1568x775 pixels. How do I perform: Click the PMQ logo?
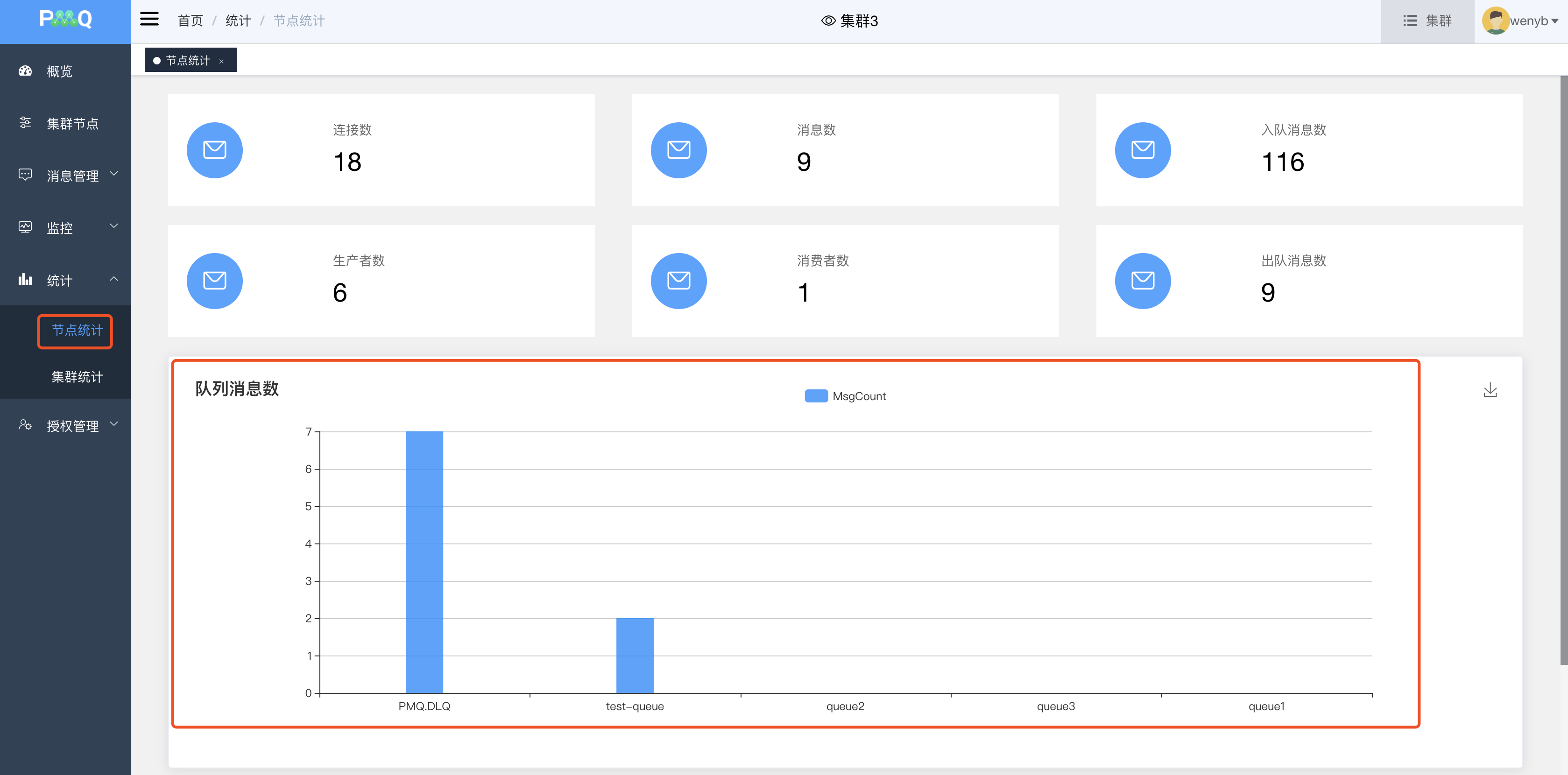(x=65, y=20)
